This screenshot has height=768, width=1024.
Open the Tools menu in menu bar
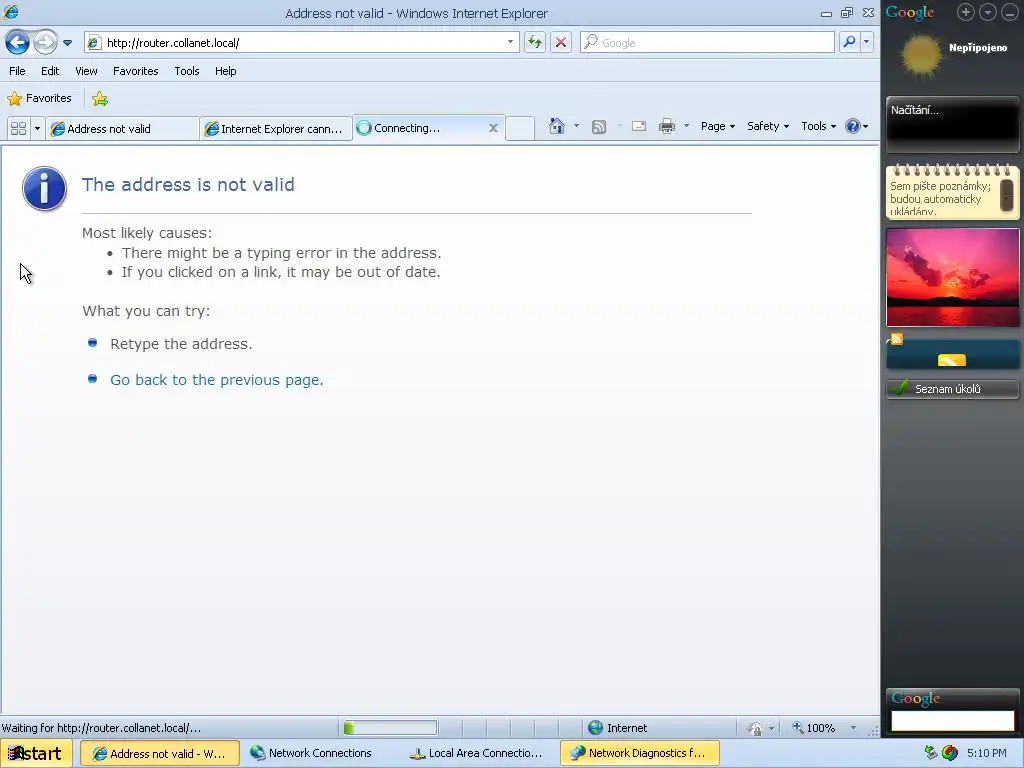187,71
